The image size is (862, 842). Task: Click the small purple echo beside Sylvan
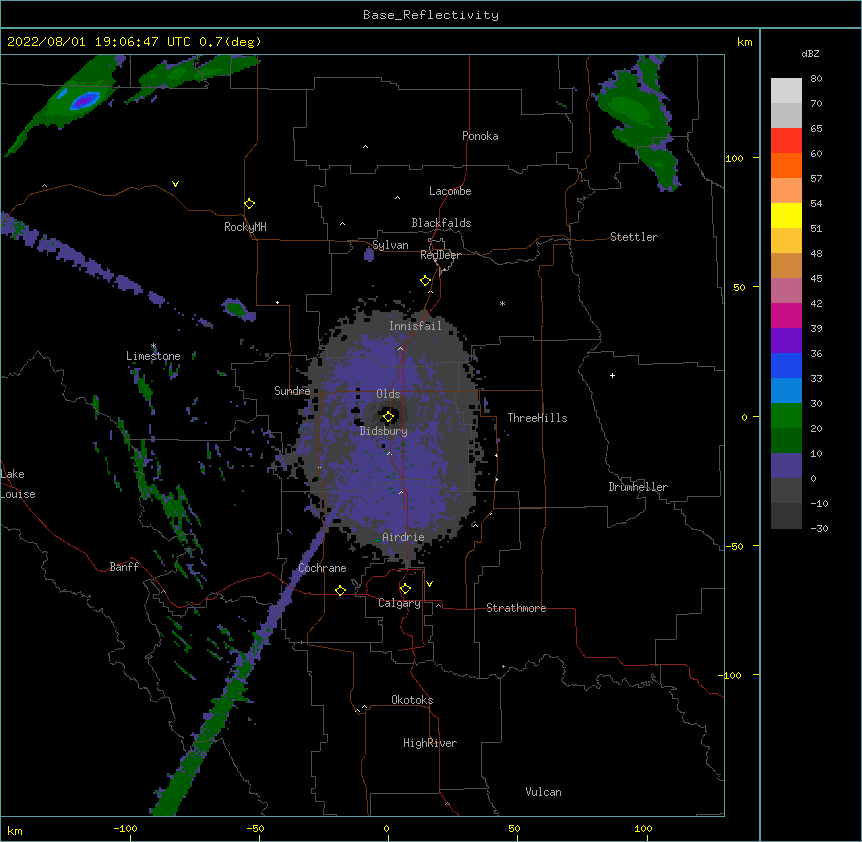click(x=369, y=254)
